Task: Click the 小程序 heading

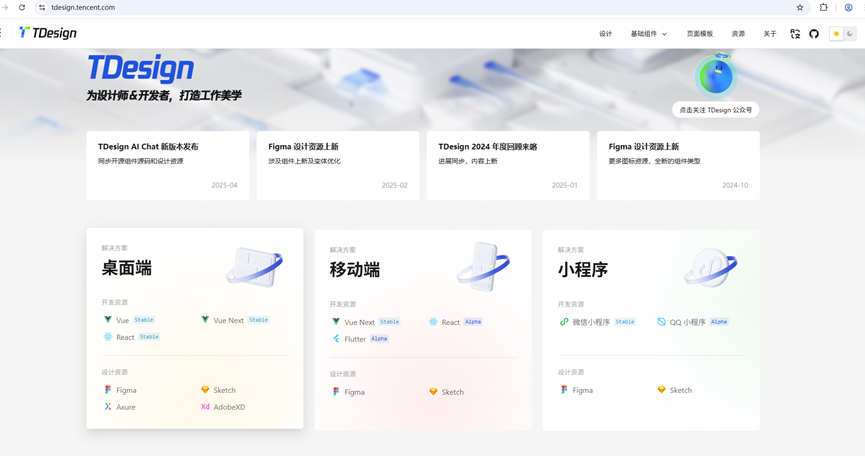Action: 583,270
